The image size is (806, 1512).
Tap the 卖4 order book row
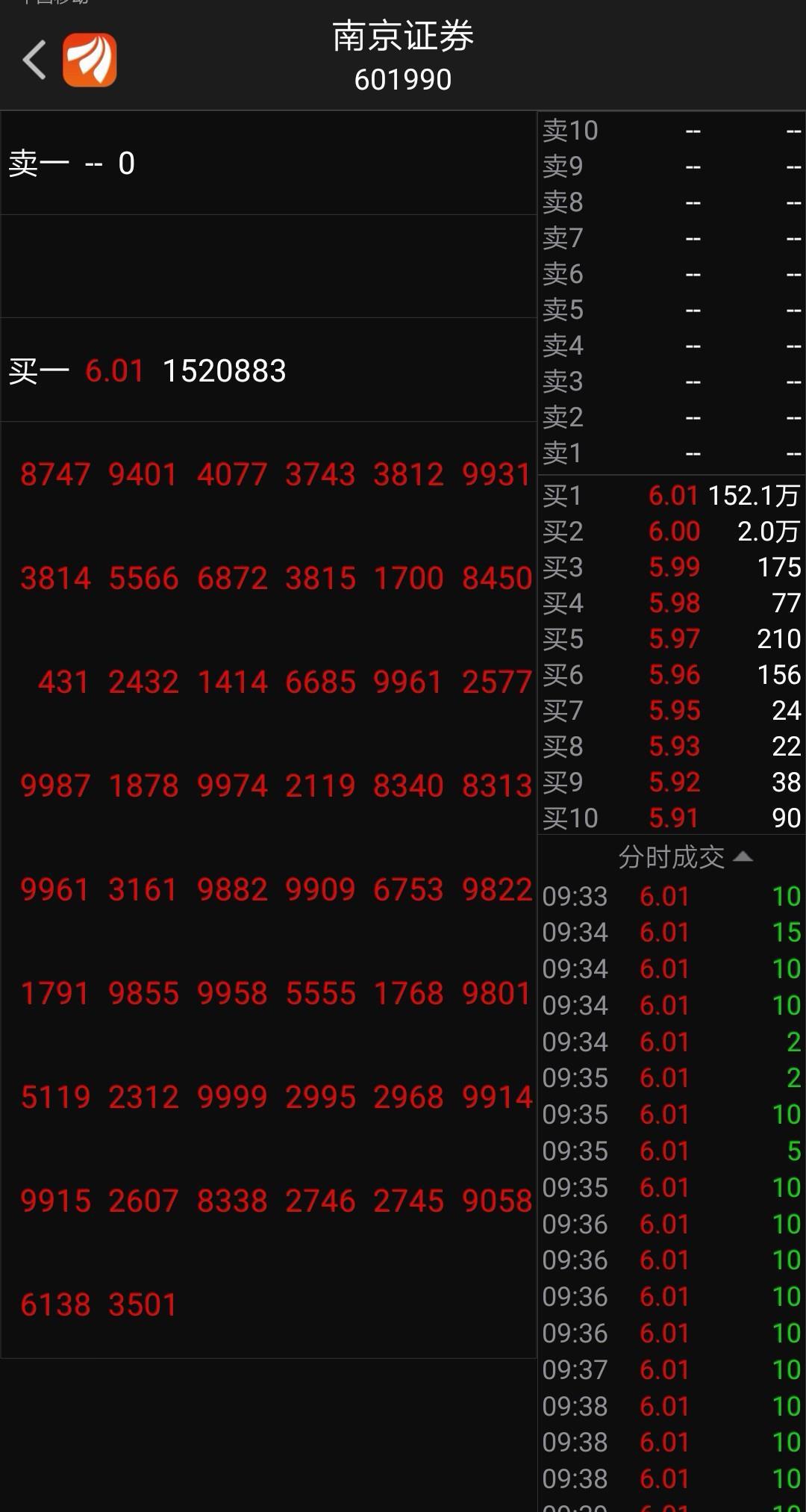[x=672, y=346]
